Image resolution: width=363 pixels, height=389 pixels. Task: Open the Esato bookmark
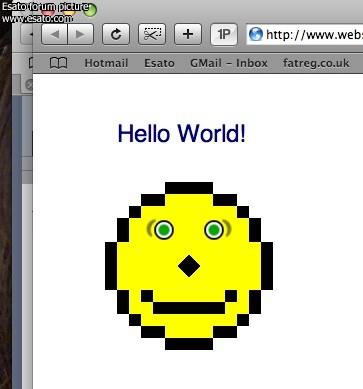point(159,63)
